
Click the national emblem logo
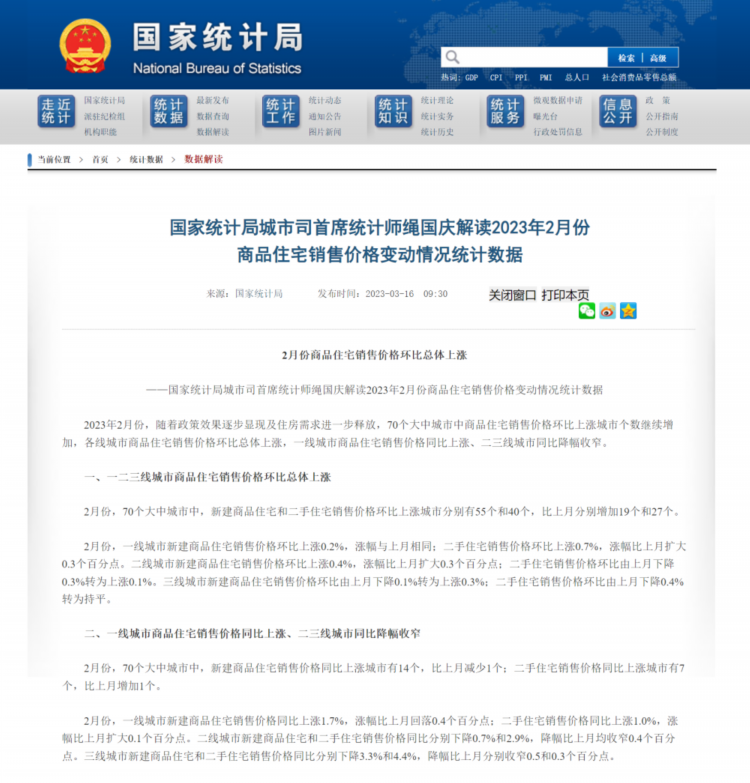(85, 45)
